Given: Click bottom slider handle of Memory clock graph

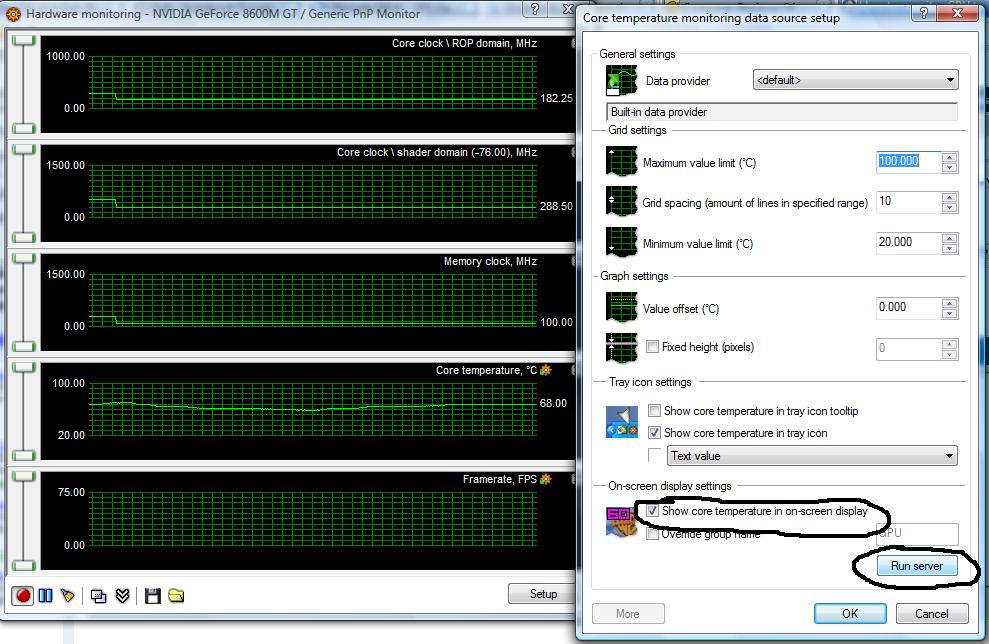Looking at the screenshot, I should [23, 346].
